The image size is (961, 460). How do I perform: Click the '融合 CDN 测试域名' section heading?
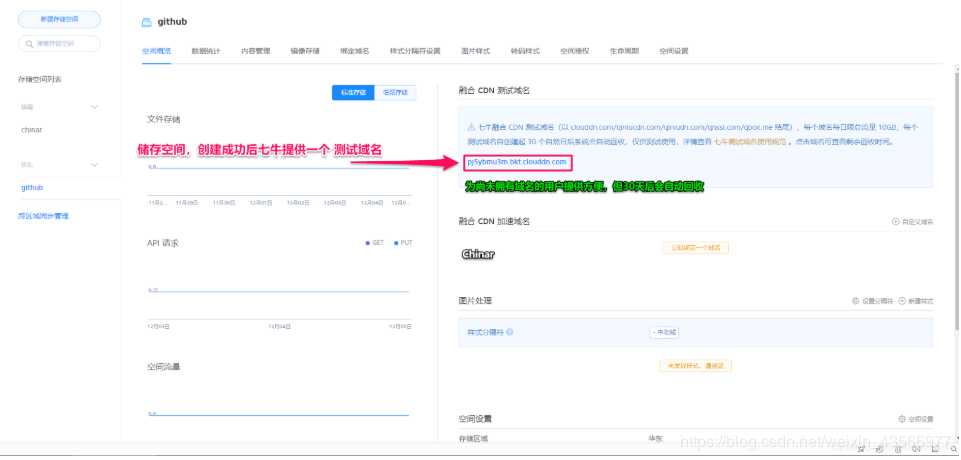pyautogui.click(x=494, y=90)
